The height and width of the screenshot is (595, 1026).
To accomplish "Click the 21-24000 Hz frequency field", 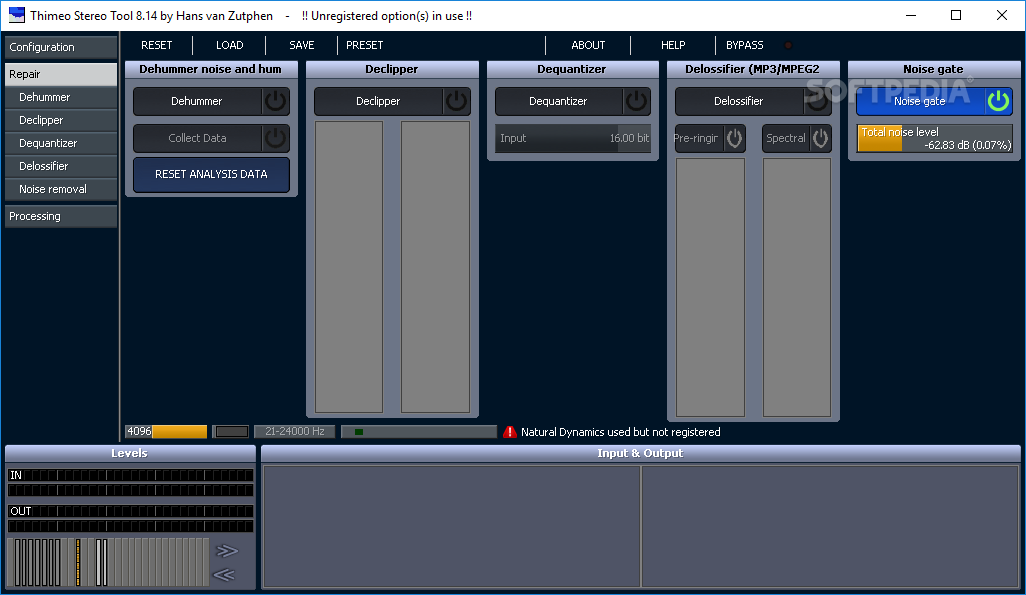I will 294,431.
